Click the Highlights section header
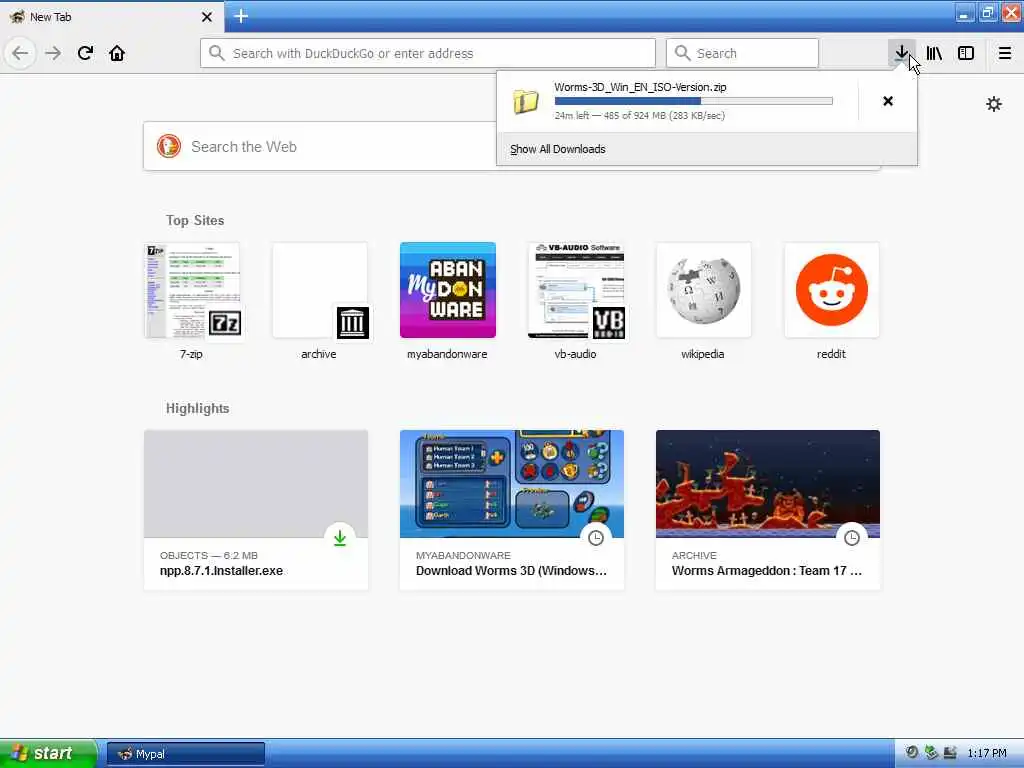Image resolution: width=1024 pixels, height=768 pixels. coord(197,408)
